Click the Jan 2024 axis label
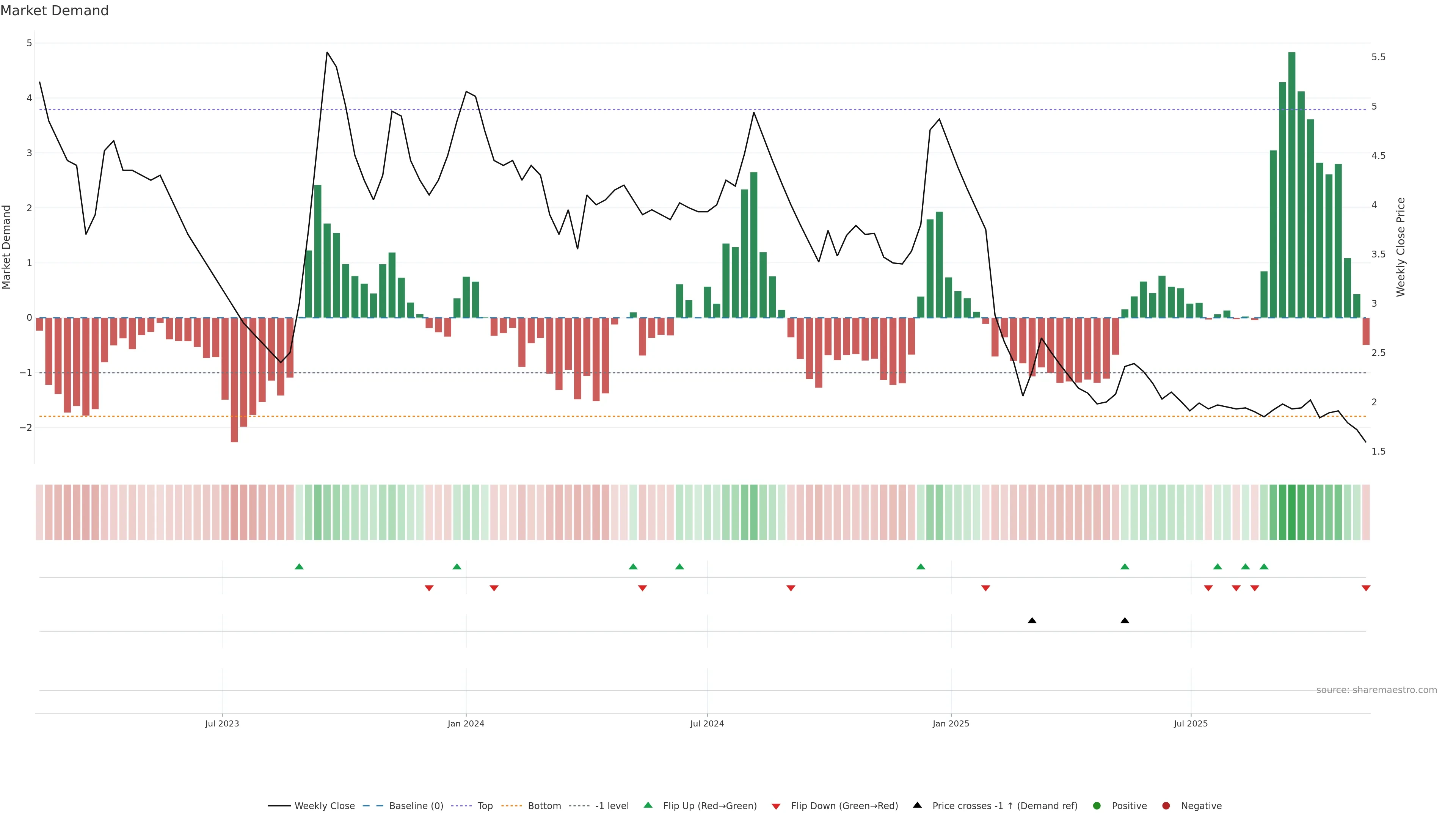Viewport: 1456px width, 819px height. click(x=466, y=723)
